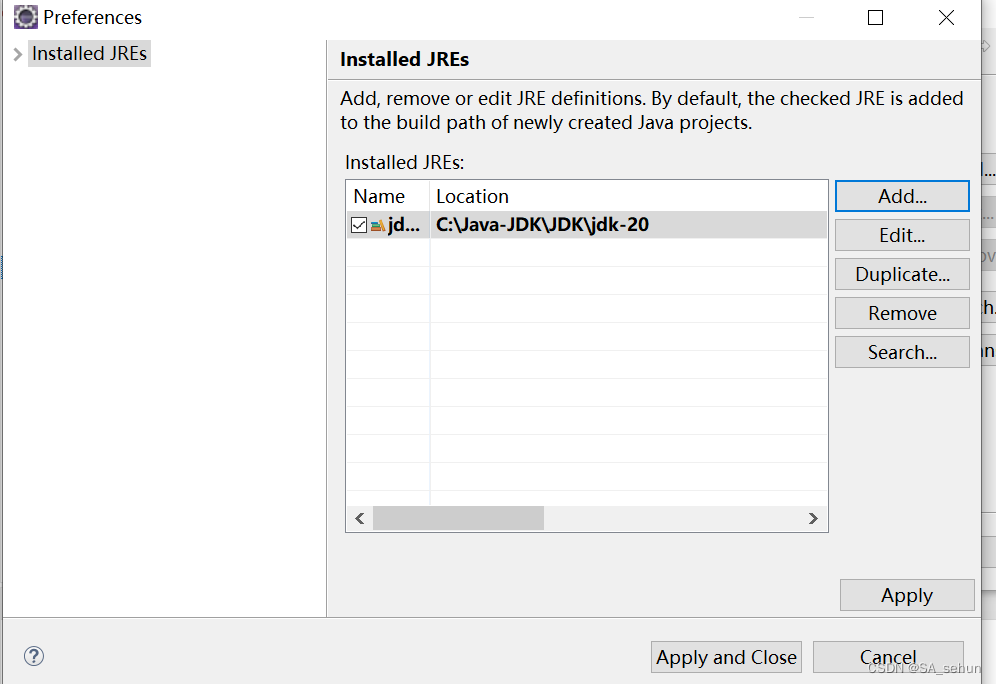Click the left arrow of the horizontal scrollbar
Image resolution: width=996 pixels, height=684 pixels.
pyautogui.click(x=360, y=518)
